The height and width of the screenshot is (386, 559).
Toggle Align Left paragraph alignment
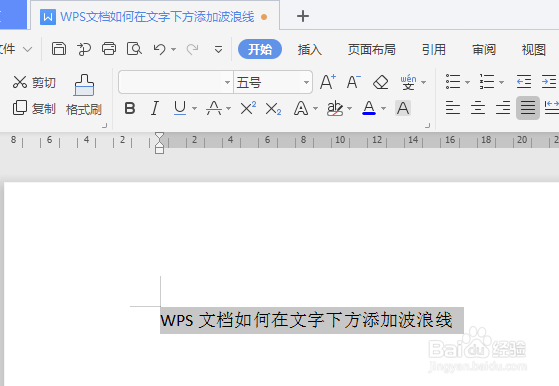pyautogui.click(x=453, y=108)
